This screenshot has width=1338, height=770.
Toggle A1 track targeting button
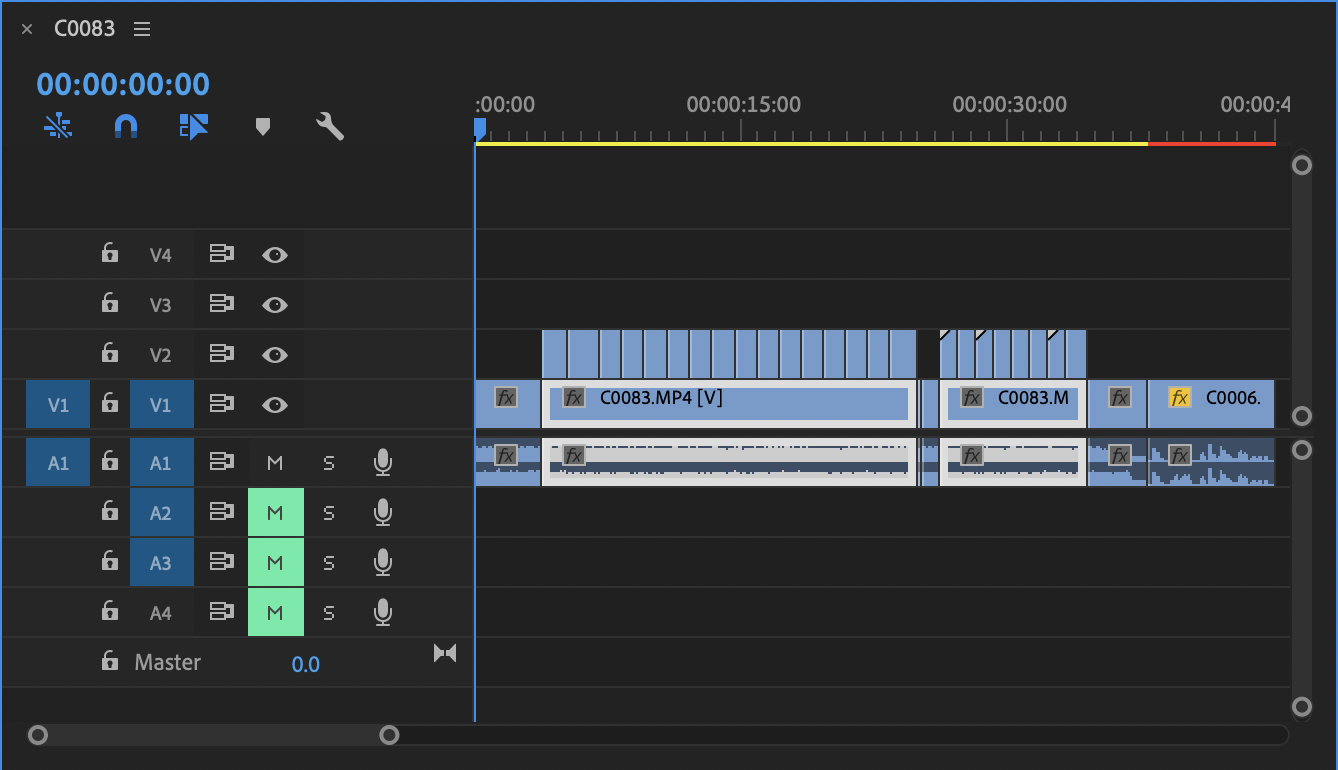pyautogui.click(x=160, y=463)
